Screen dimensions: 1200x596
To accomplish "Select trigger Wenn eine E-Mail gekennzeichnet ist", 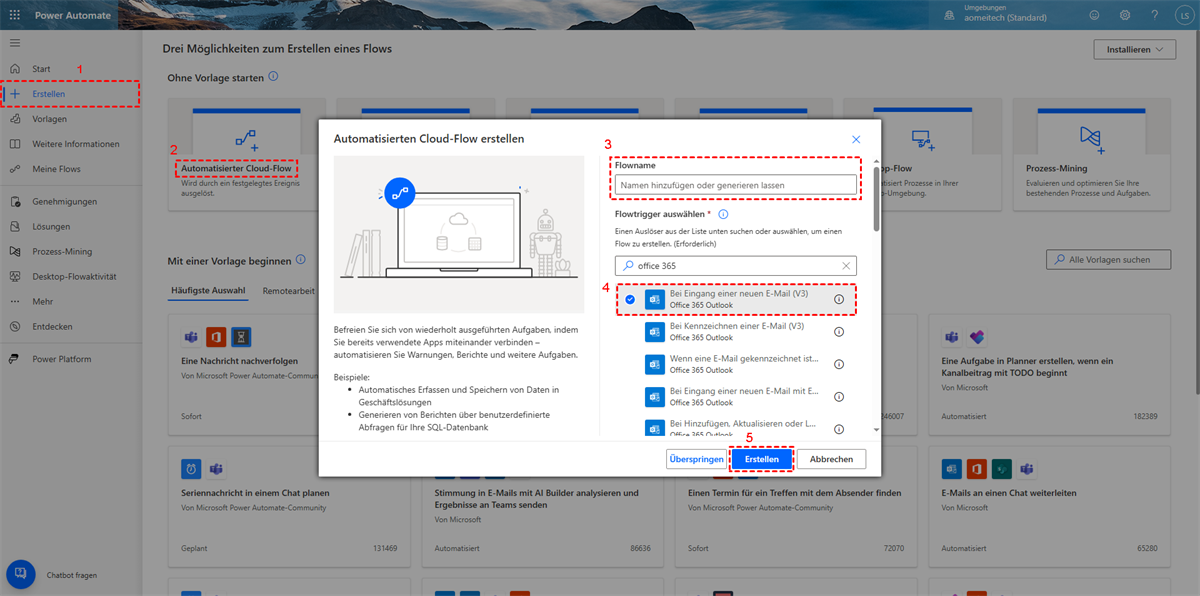I will 736,364.
